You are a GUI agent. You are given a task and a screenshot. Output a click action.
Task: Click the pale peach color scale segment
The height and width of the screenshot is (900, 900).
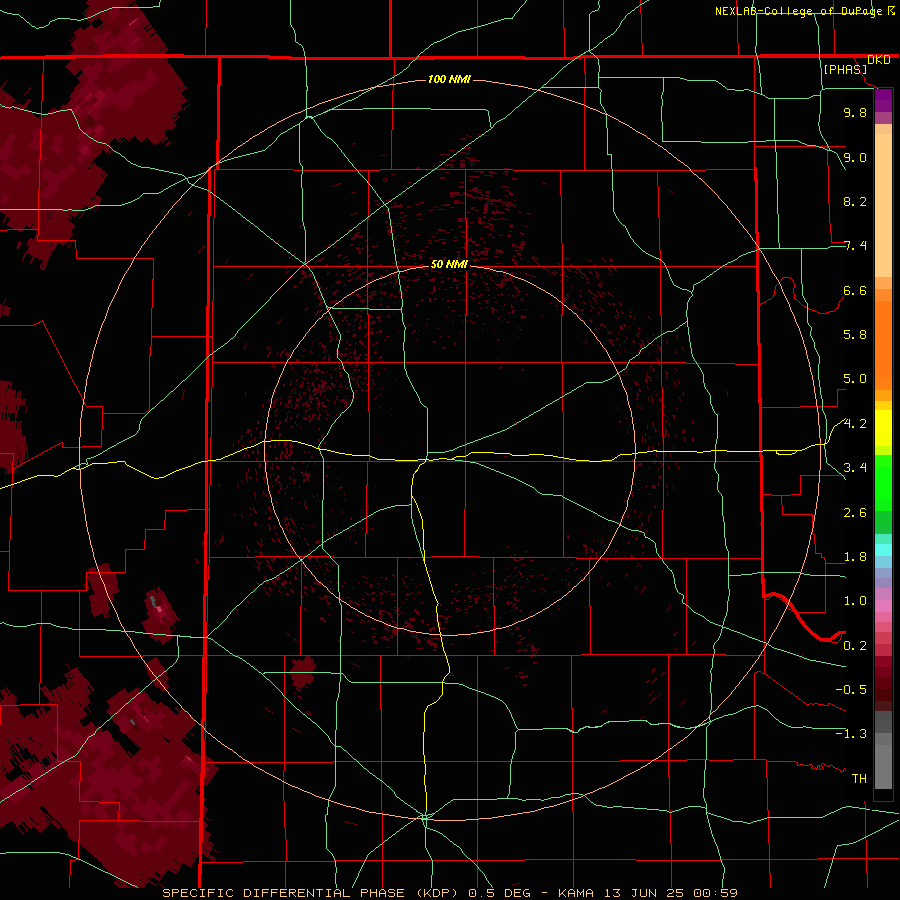click(883, 205)
